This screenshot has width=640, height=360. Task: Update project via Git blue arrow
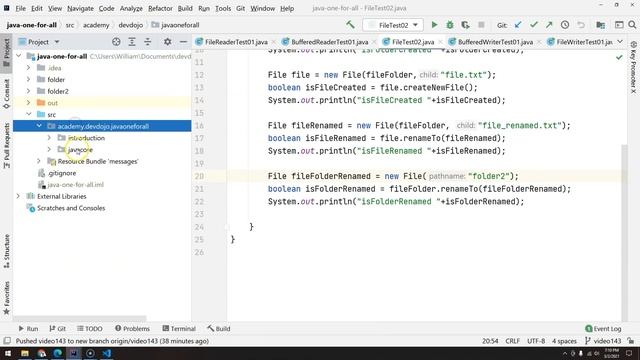pos(518,25)
